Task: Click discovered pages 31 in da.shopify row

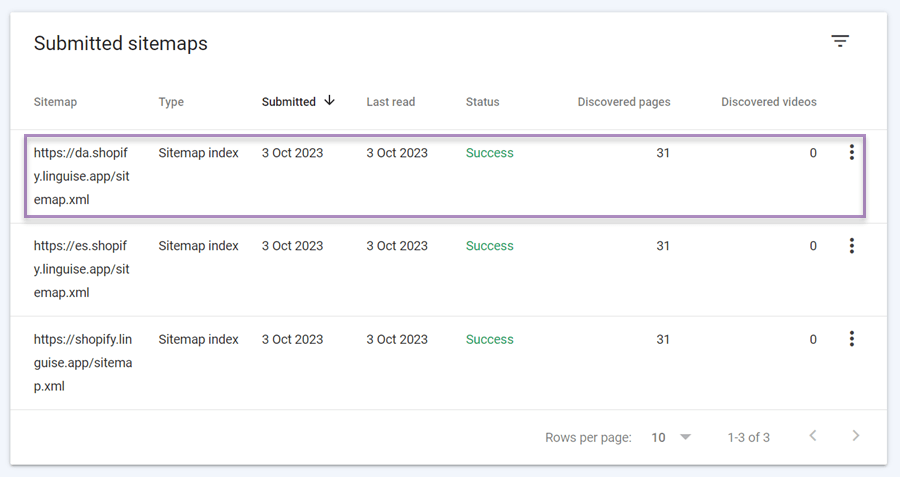Action: point(663,153)
